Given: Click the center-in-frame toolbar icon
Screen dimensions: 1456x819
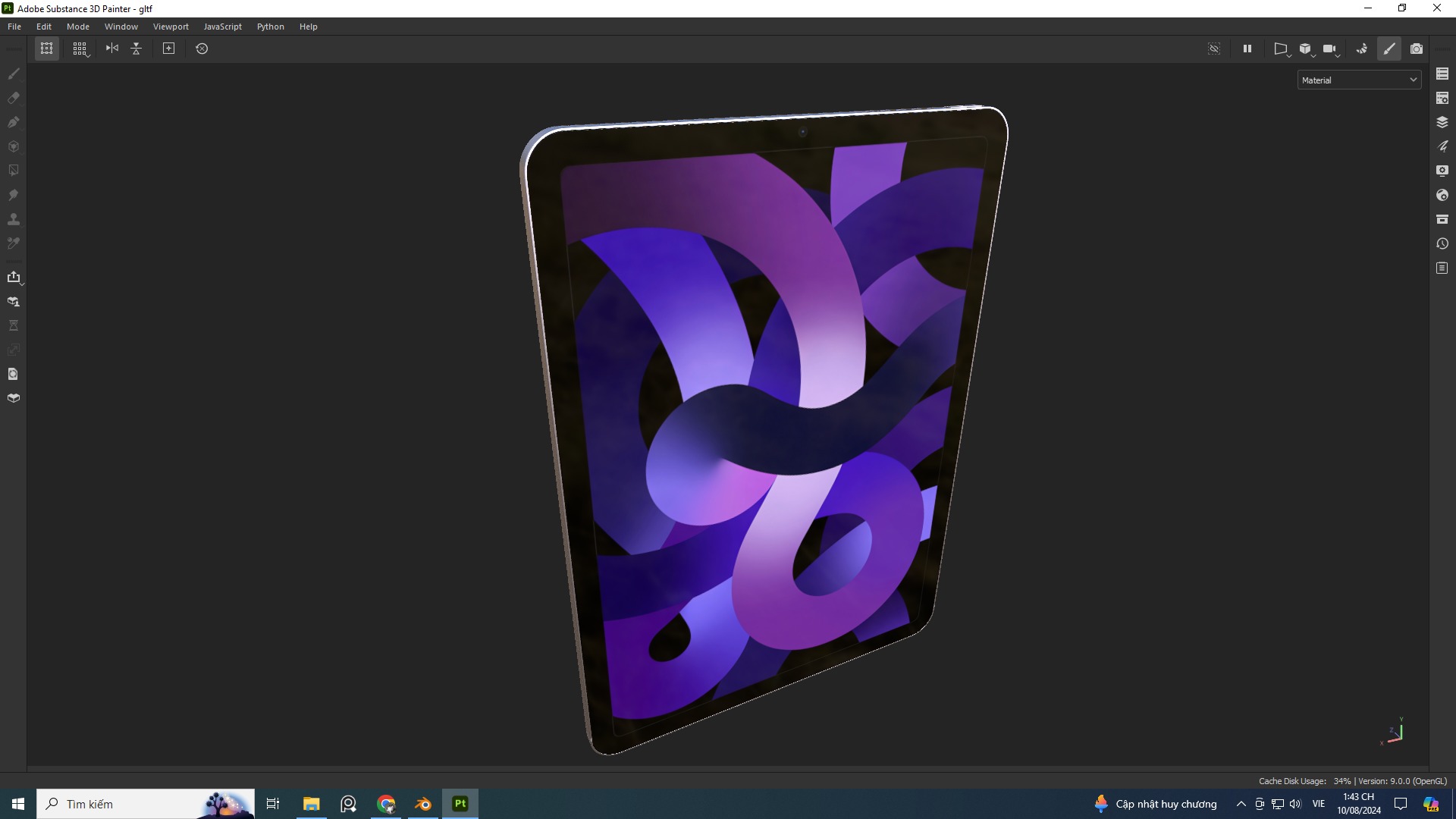Looking at the screenshot, I should [x=169, y=49].
